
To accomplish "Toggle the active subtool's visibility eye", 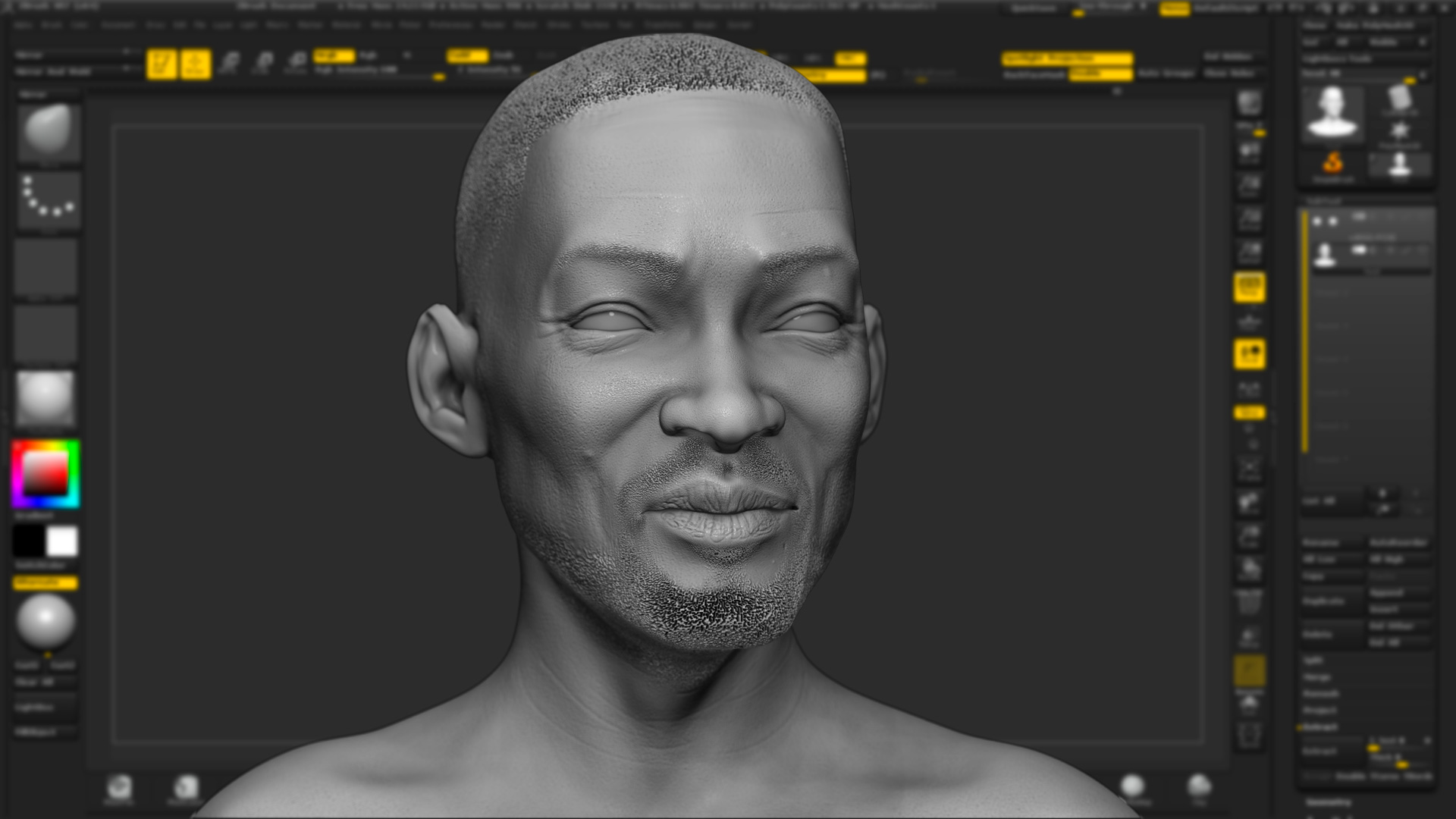I will pos(1359,249).
